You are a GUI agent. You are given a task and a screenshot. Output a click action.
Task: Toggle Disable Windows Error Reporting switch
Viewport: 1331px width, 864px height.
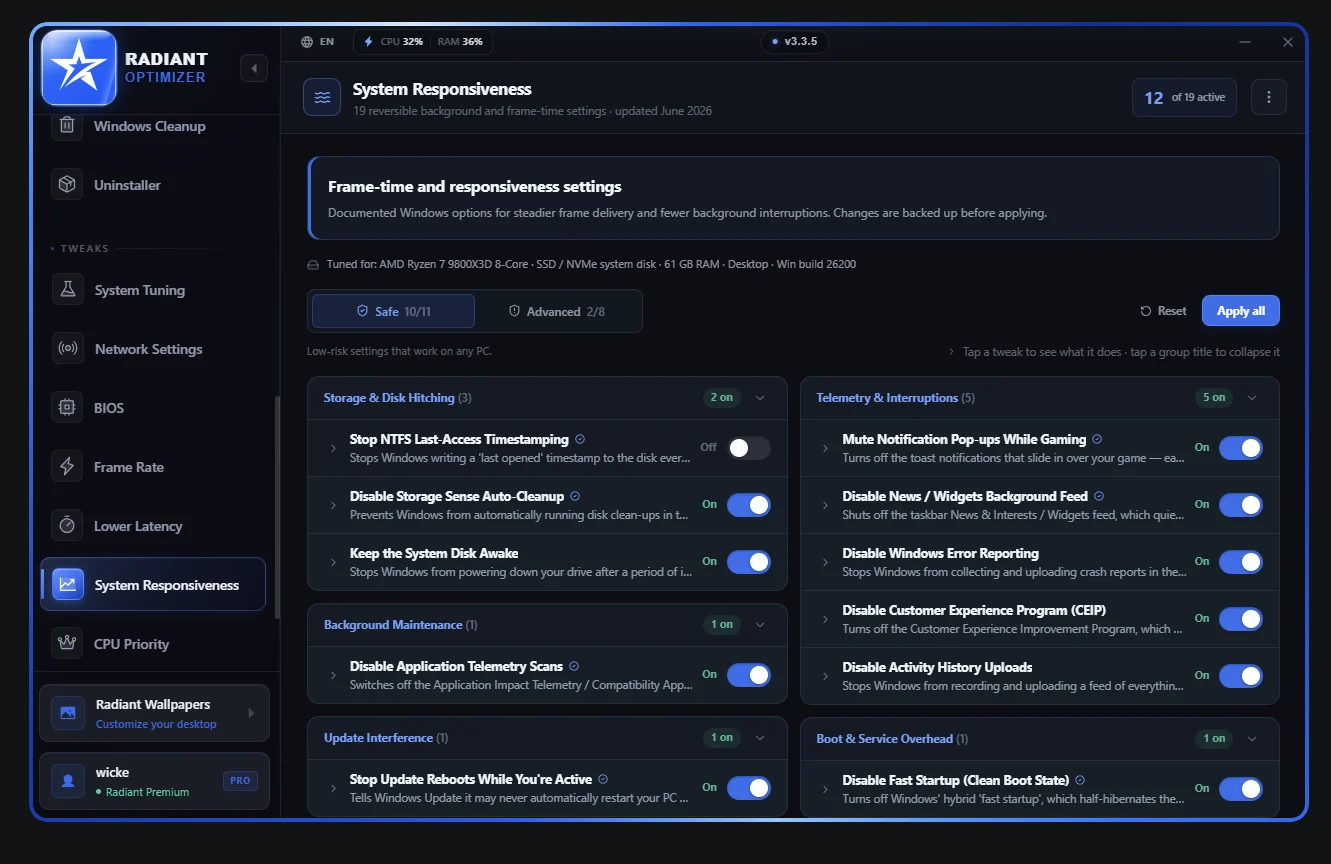1241,562
